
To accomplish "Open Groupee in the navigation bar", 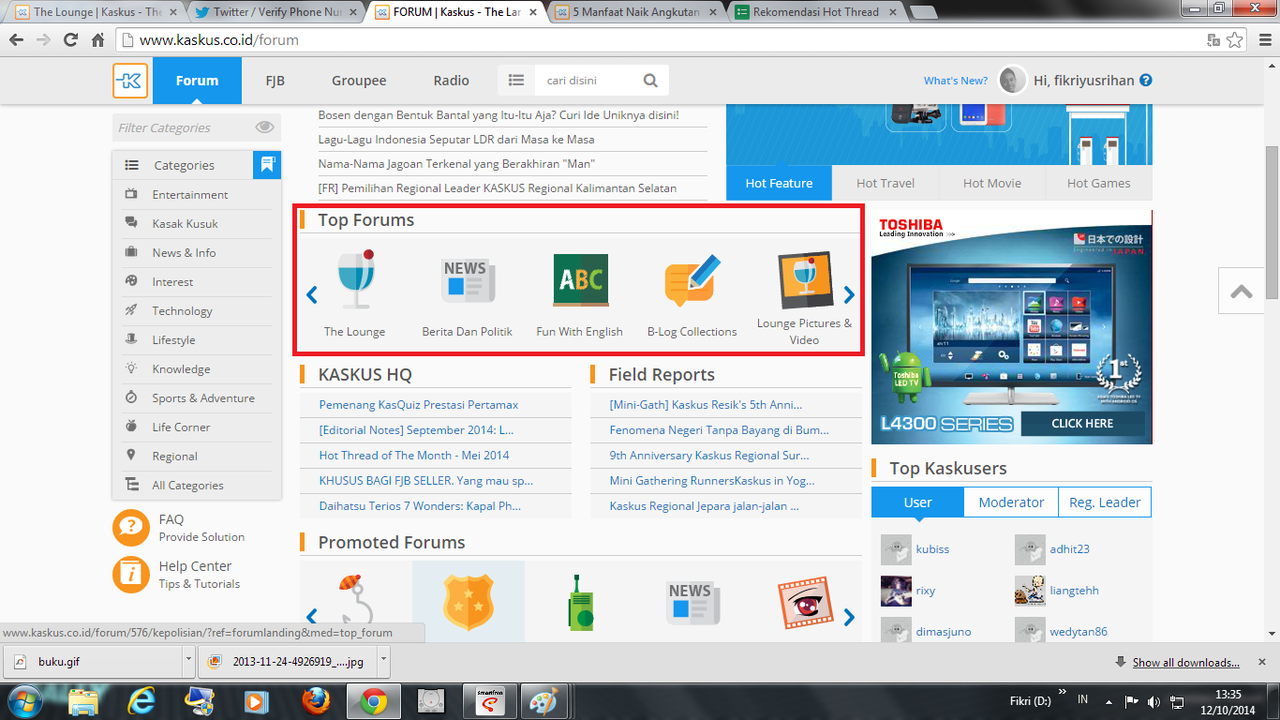I will click(x=359, y=81).
